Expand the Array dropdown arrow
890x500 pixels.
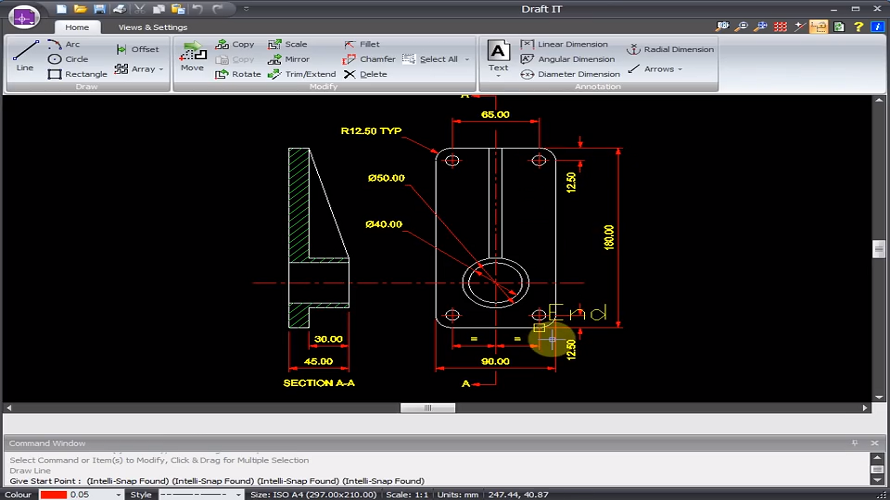tap(161, 70)
